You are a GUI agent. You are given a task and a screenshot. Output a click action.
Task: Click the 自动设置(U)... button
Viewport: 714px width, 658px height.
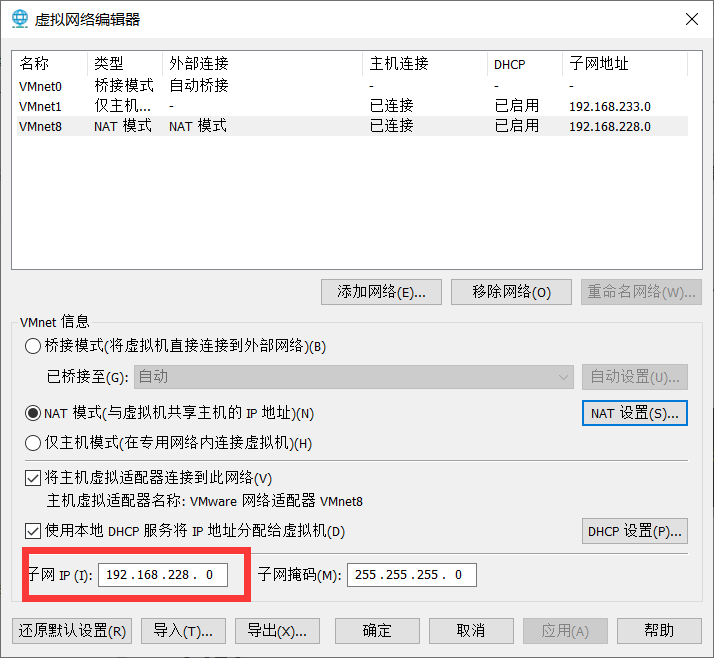pyautogui.click(x=635, y=377)
